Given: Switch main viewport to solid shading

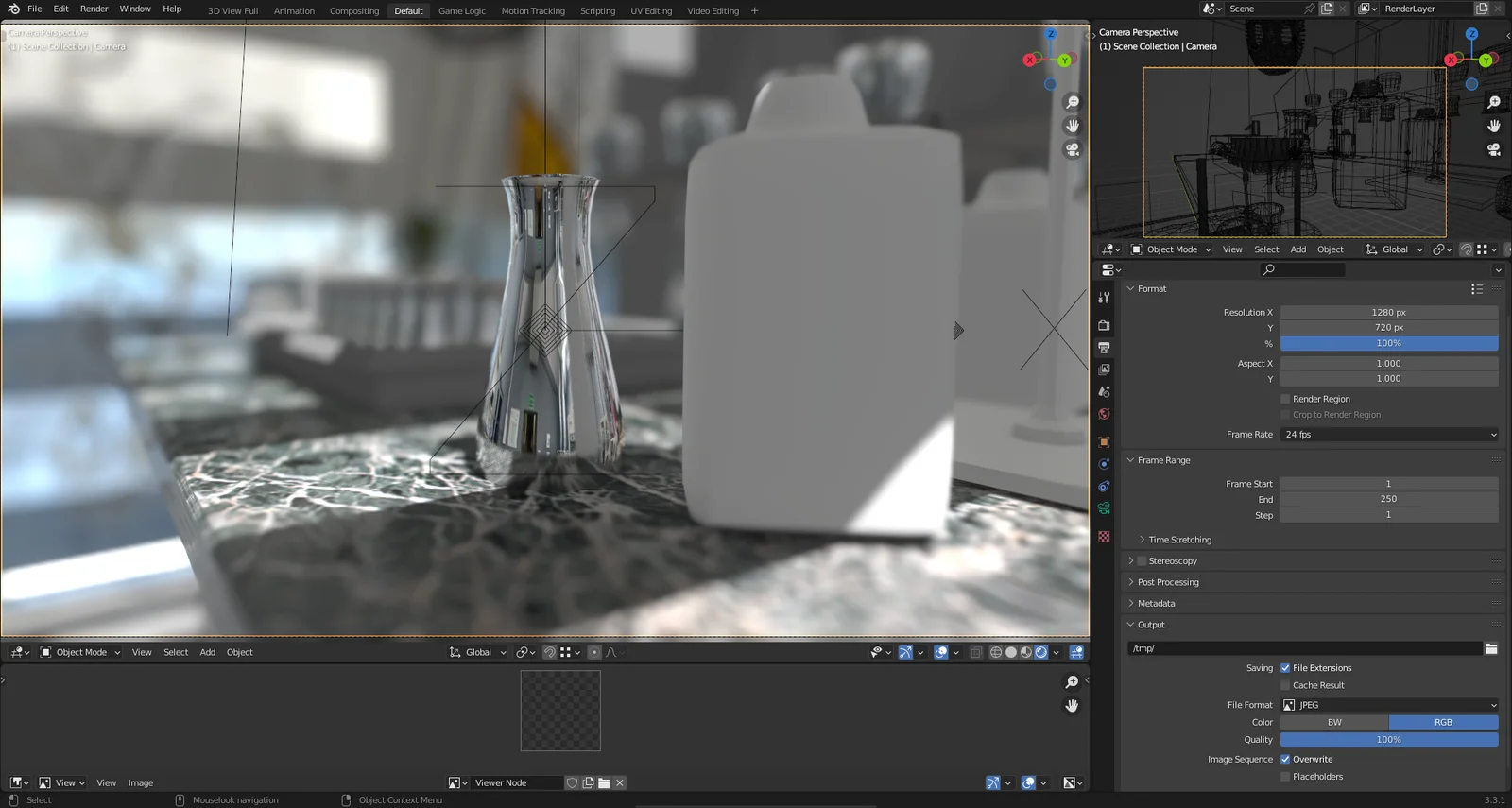Looking at the screenshot, I should click(1011, 652).
